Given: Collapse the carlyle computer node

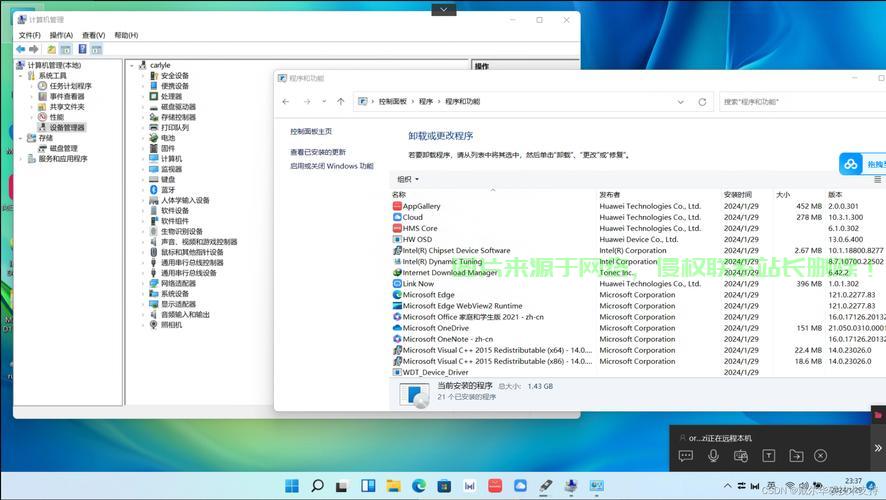Looking at the screenshot, I should (132, 66).
